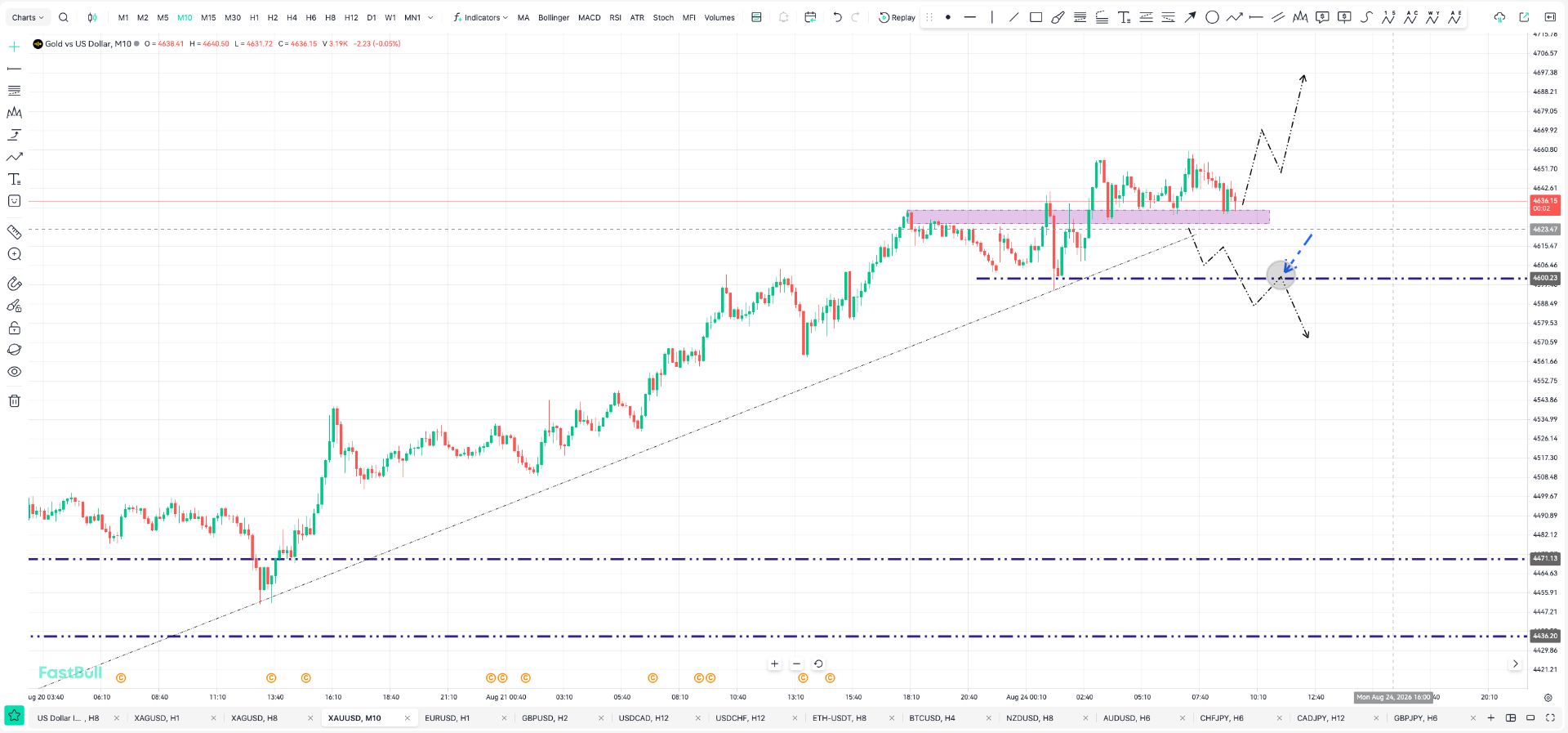Image resolution: width=1568 pixels, height=733 pixels.
Task: Select the purple rectangle zone drawing
Action: coord(1089,217)
